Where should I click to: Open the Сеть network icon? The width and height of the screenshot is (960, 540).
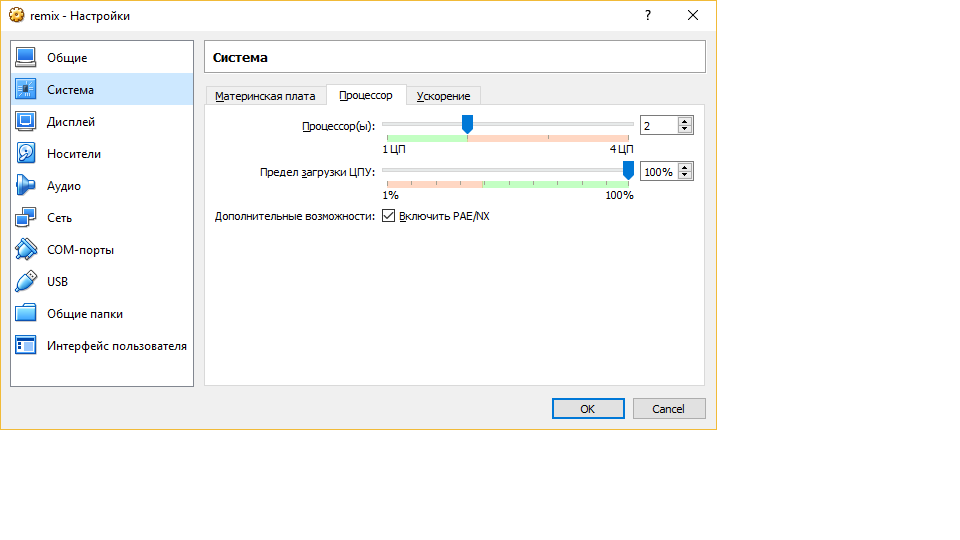[x=26, y=218]
